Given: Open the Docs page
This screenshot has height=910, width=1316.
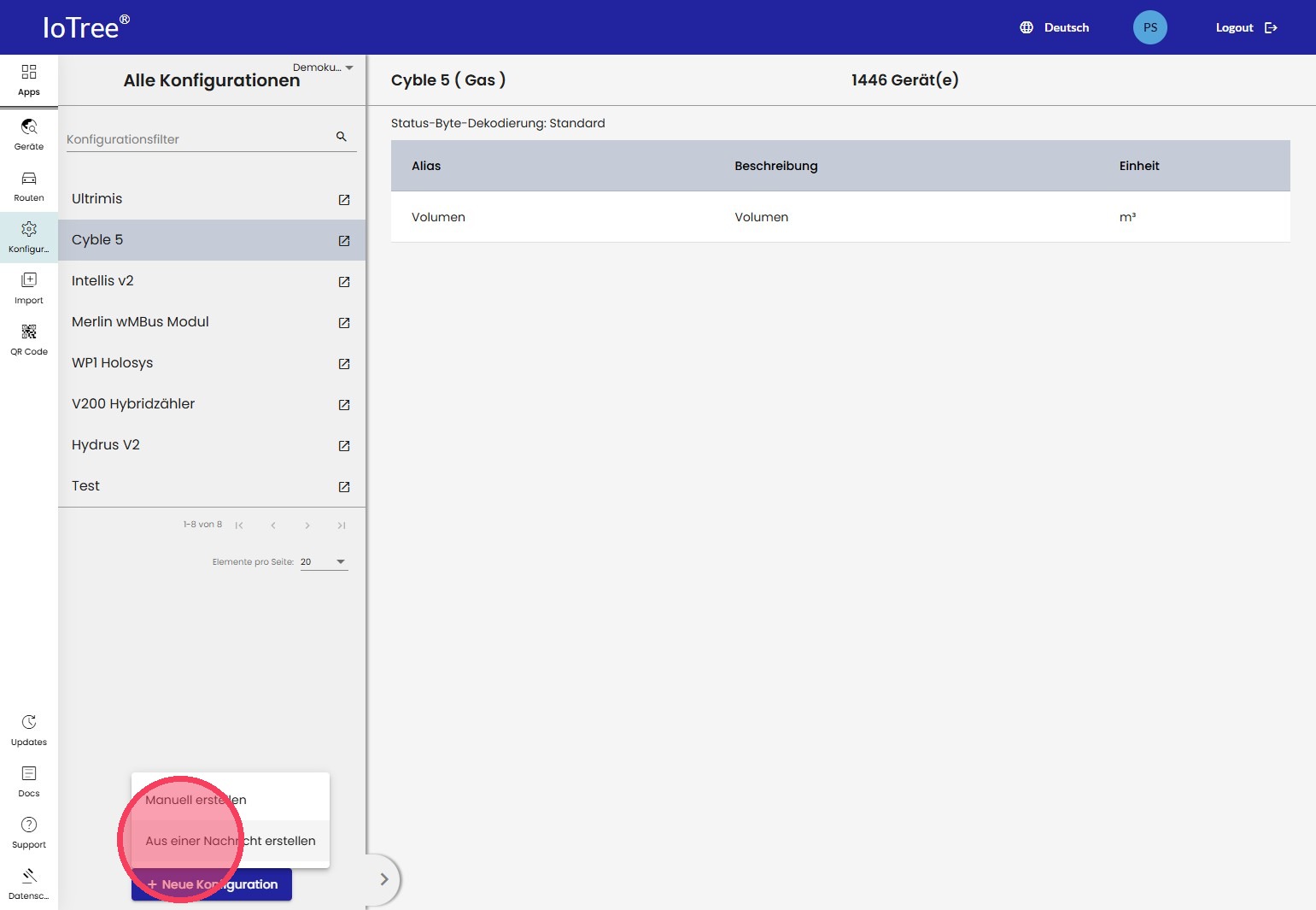Looking at the screenshot, I should (x=29, y=781).
